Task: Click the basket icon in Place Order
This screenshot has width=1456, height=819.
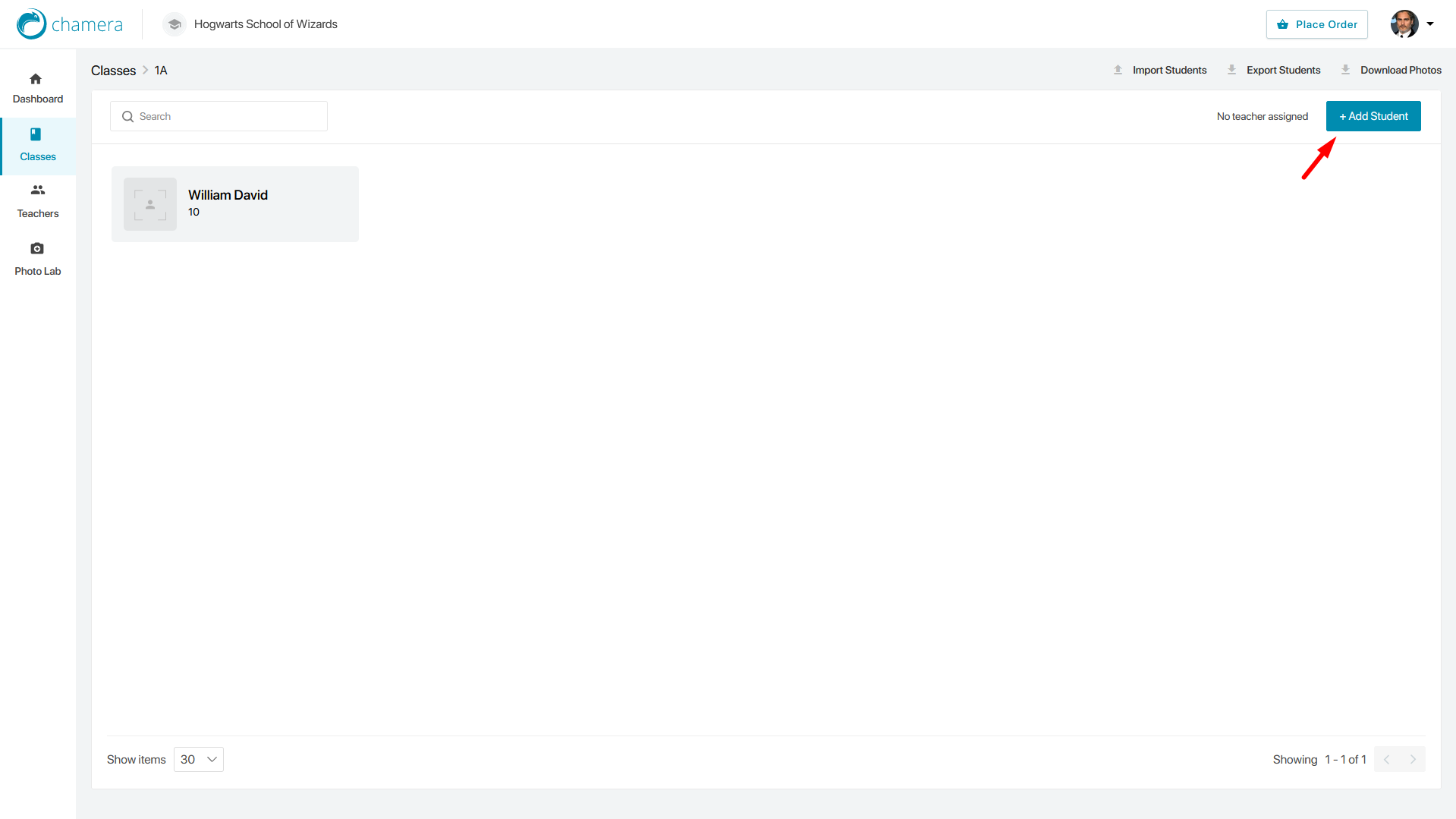Action: [1282, 24]
